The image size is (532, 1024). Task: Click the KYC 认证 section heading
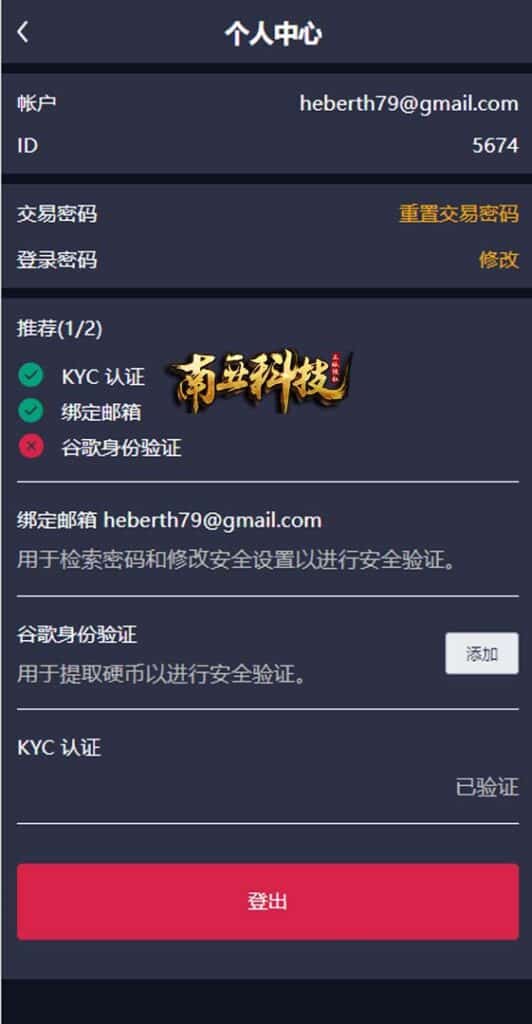point(59,747)
